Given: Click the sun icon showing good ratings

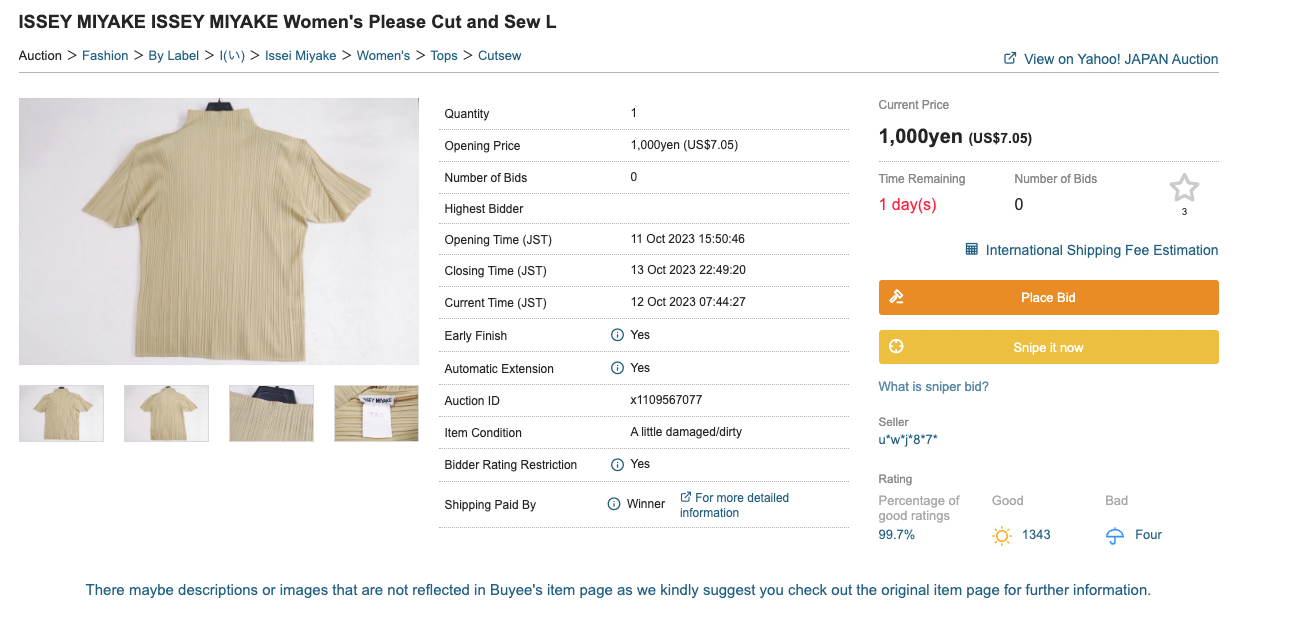Looking at the screenshot, I should click(x=1001, y=535).
